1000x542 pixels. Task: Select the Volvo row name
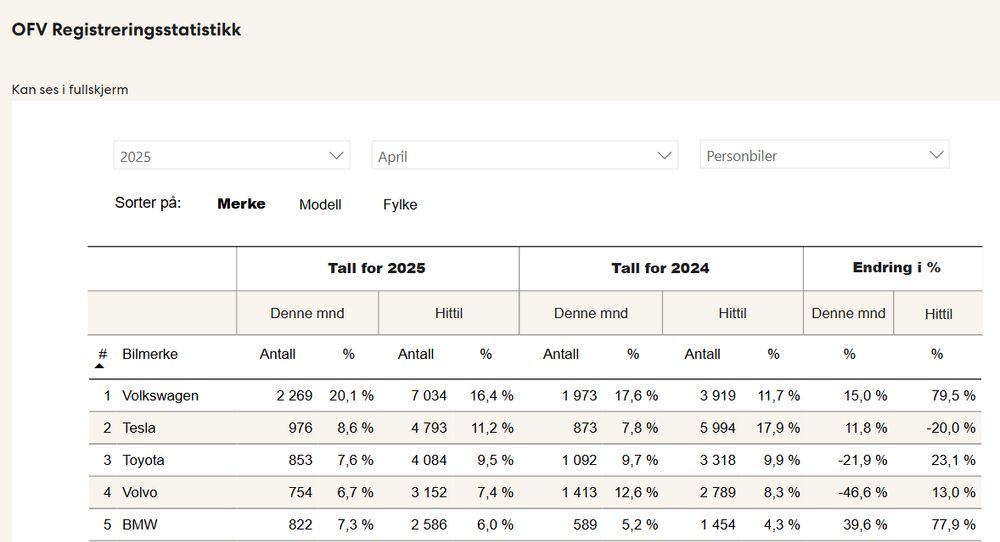140,492
